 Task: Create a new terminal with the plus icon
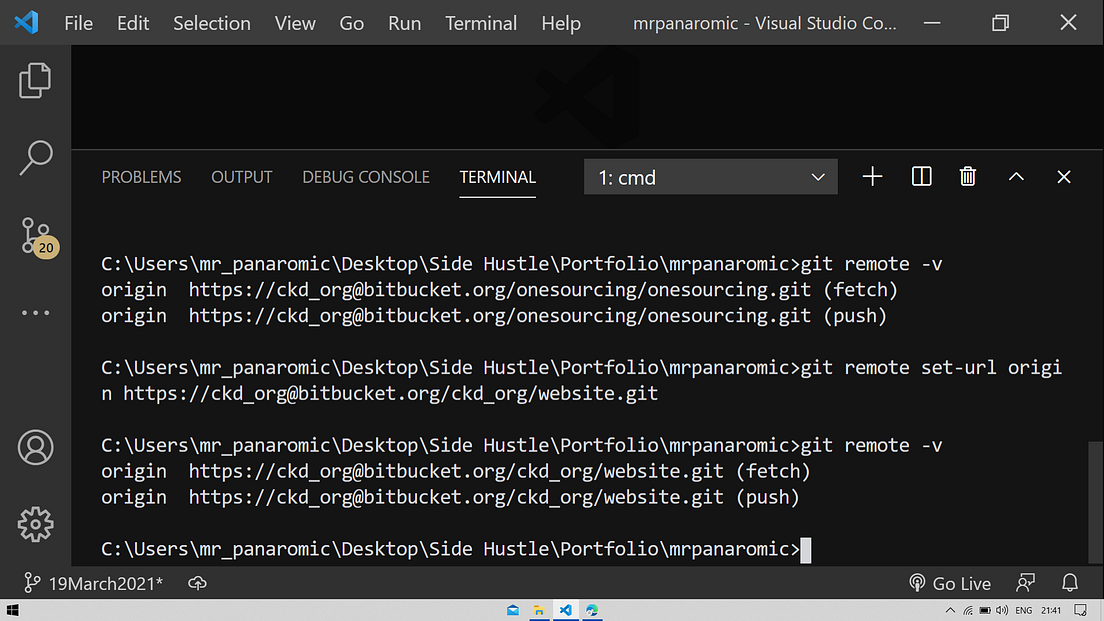[x=872, y=176]
